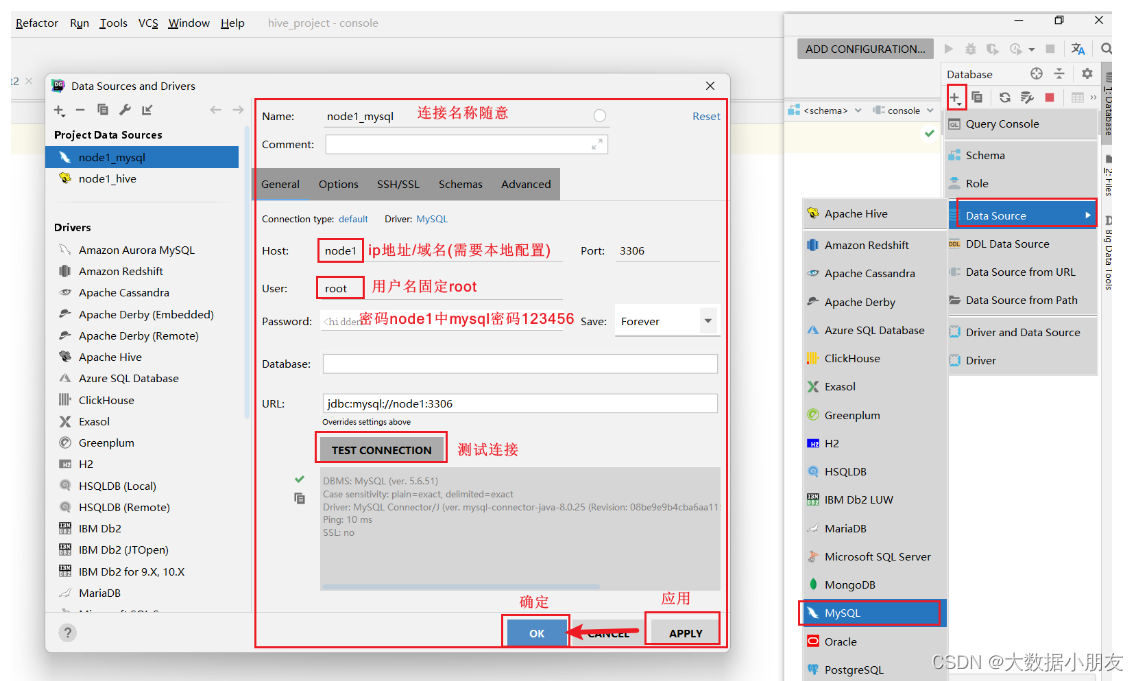Open the Refactor menu
The height and width of the screenshot is (681, 1139).
click(36, 23)
